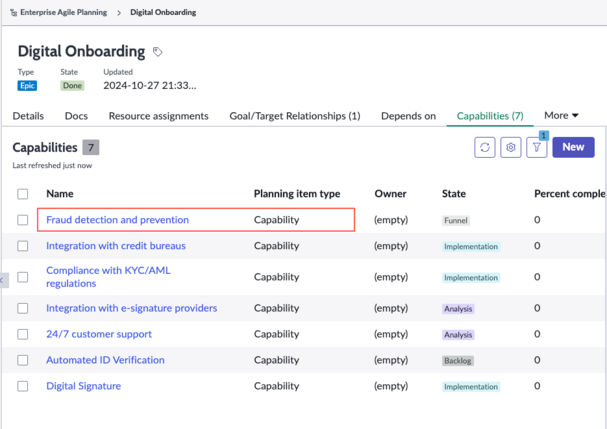Check the Digital Signature row
The height and width of the screenshot is (429, 607).
coord(23,386)
